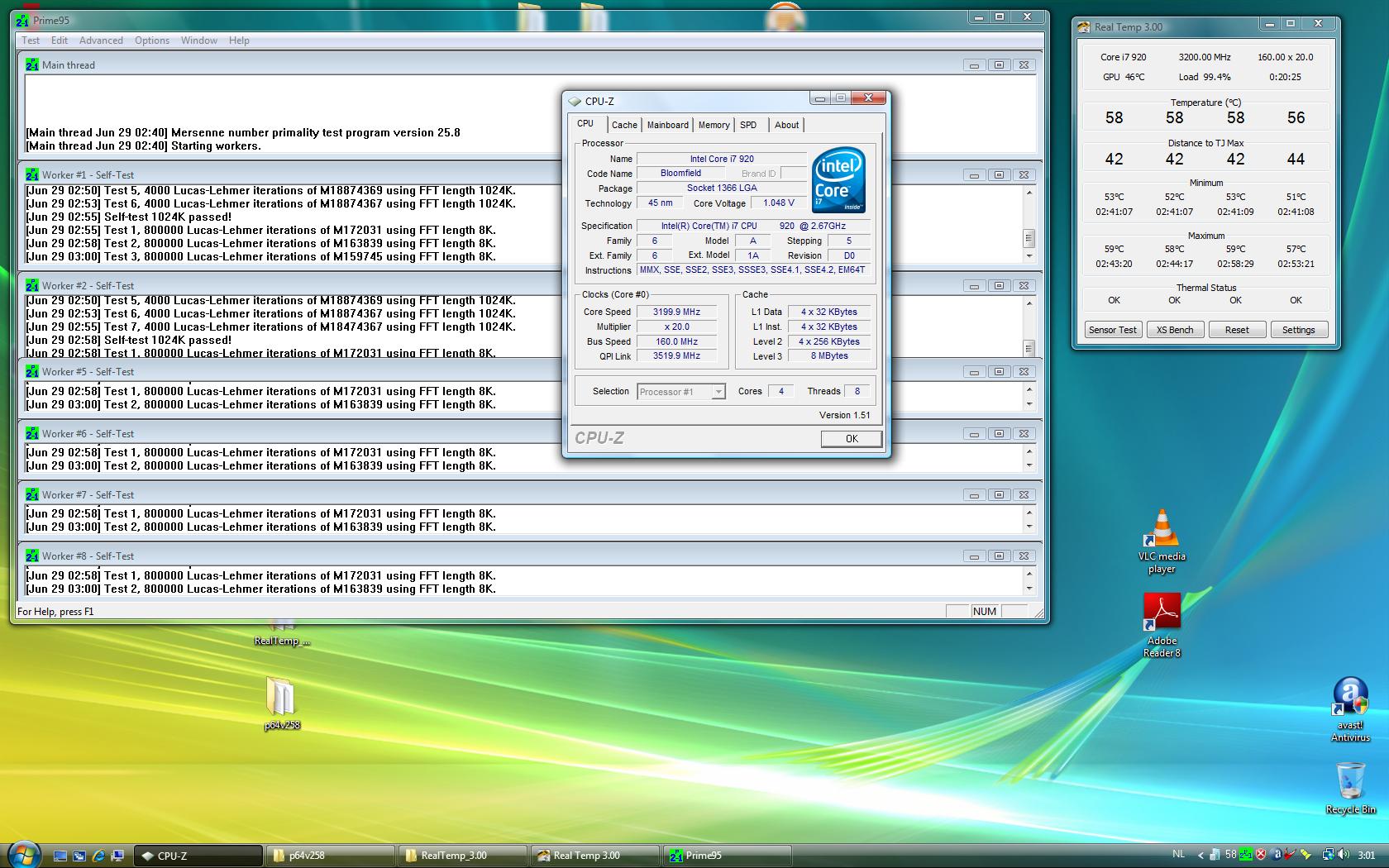
Task: Click the Real Temp title bar icon
Action: [x=1084, y=27]
